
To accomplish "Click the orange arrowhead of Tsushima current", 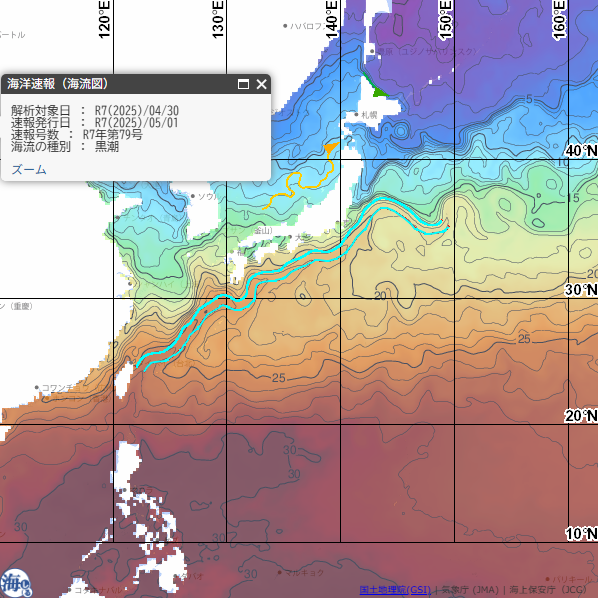I will click(330, 148).
